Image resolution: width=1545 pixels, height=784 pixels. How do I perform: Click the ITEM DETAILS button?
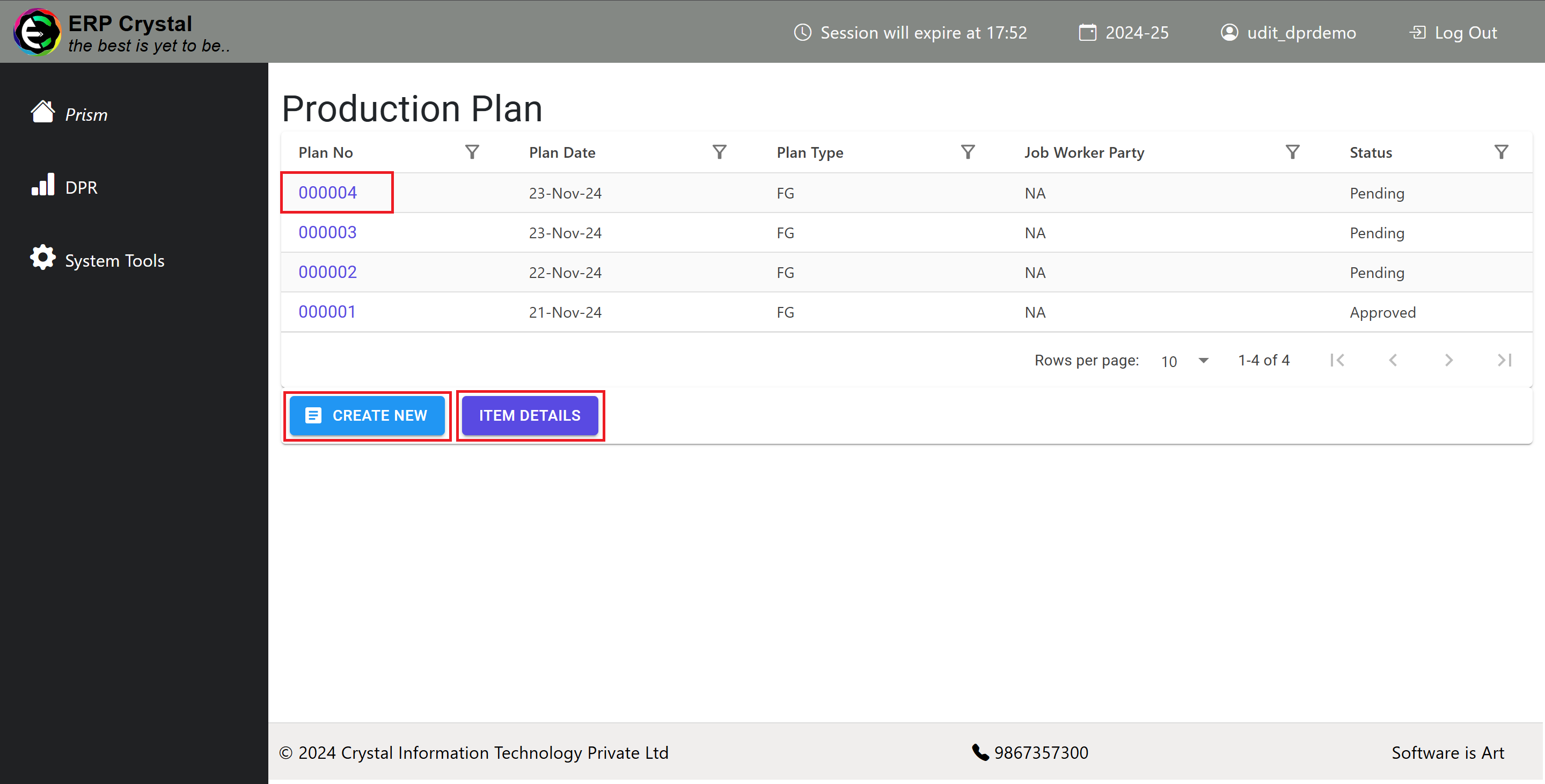point(531,415)
